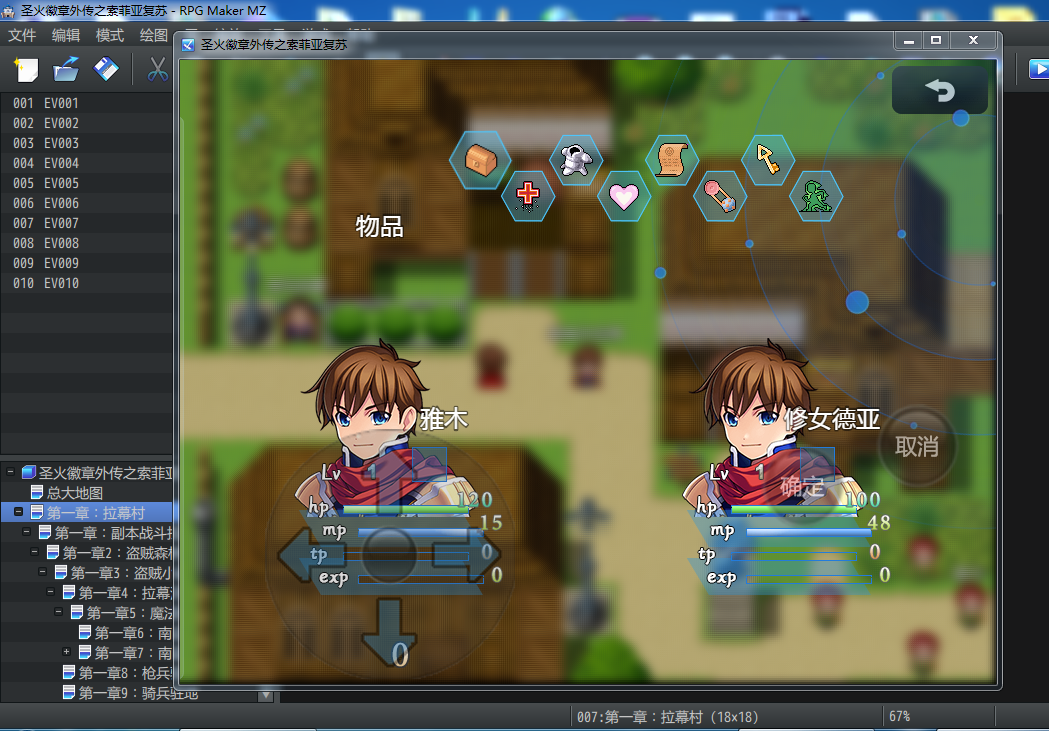The height and width of the screenshot is (731, 1049).
Task: Click the 确定 button
Action: click(802, 487)
